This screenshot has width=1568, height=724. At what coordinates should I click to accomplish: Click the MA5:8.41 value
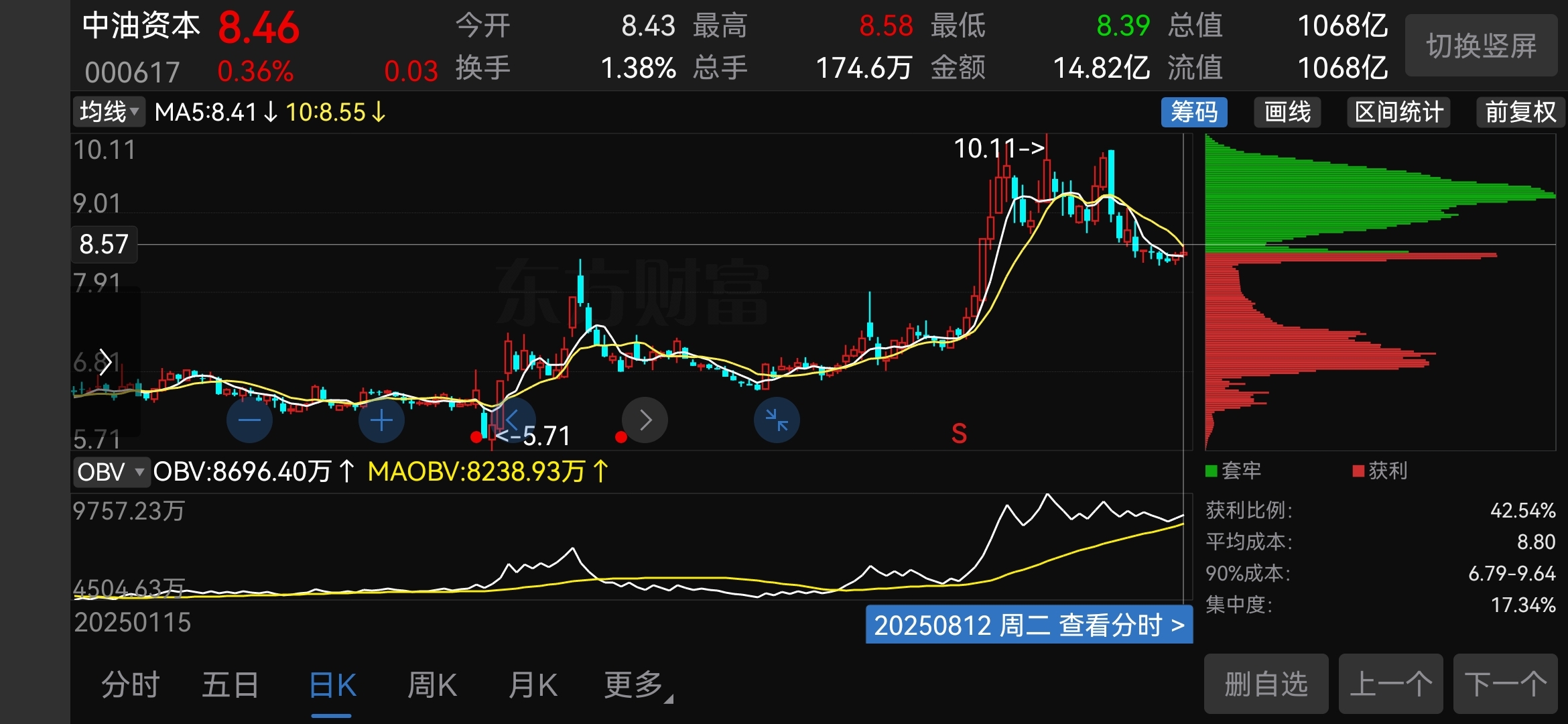(216, 112)
